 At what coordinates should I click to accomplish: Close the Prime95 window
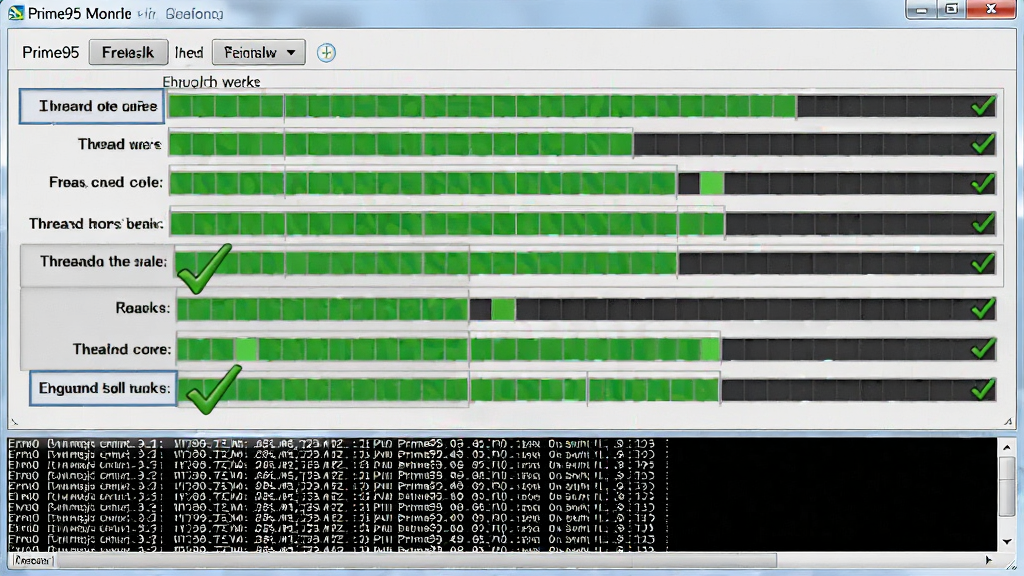click(991, 9)
